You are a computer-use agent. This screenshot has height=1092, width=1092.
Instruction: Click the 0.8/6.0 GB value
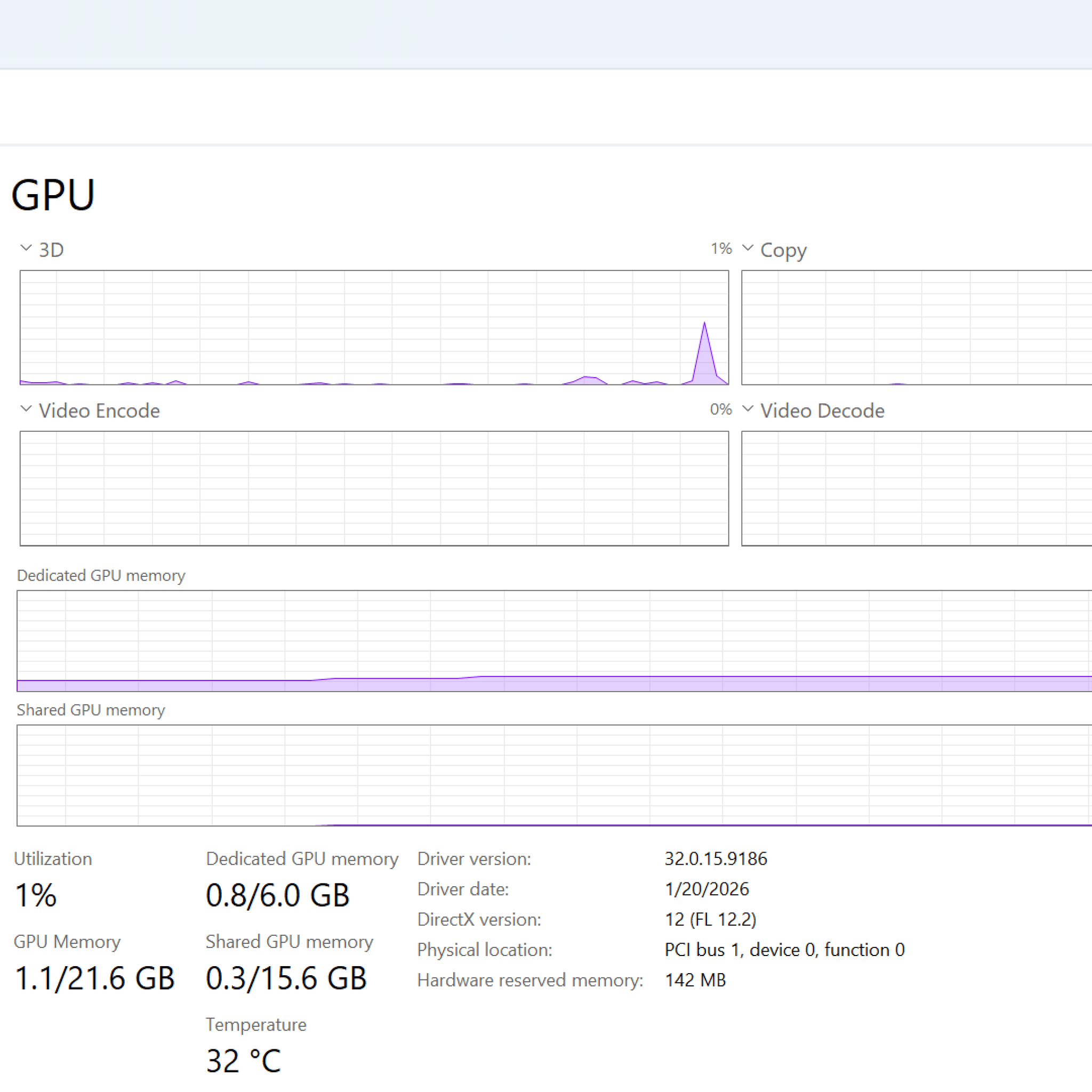(277, 895)
